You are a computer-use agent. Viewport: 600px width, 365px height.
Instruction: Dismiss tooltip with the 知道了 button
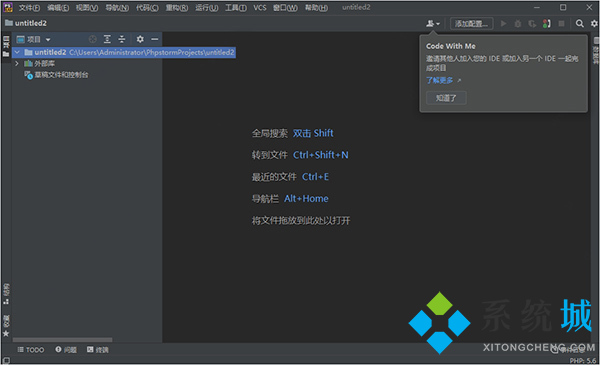point(446,98)
